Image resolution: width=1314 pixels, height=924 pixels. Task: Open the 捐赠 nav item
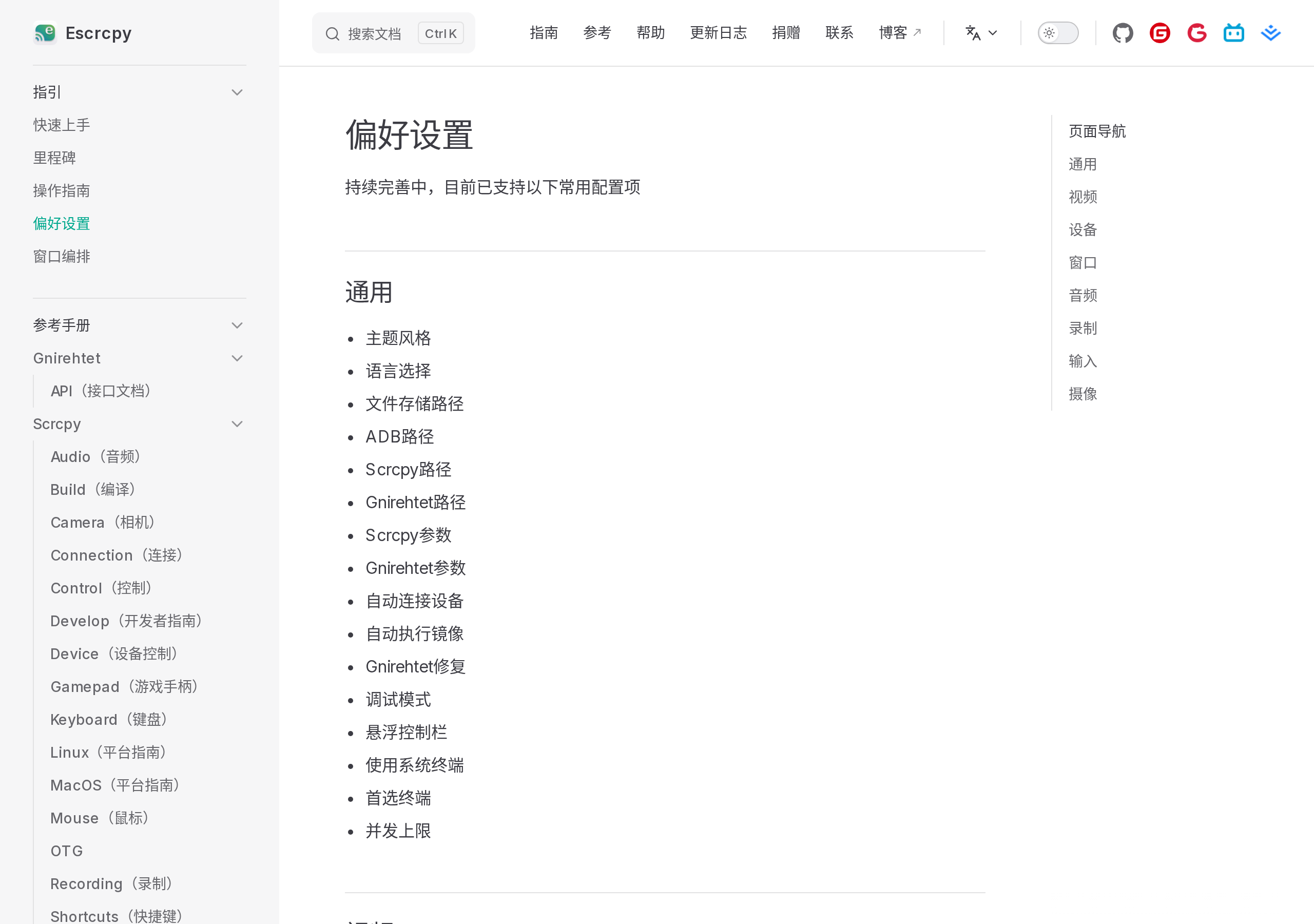786,33
